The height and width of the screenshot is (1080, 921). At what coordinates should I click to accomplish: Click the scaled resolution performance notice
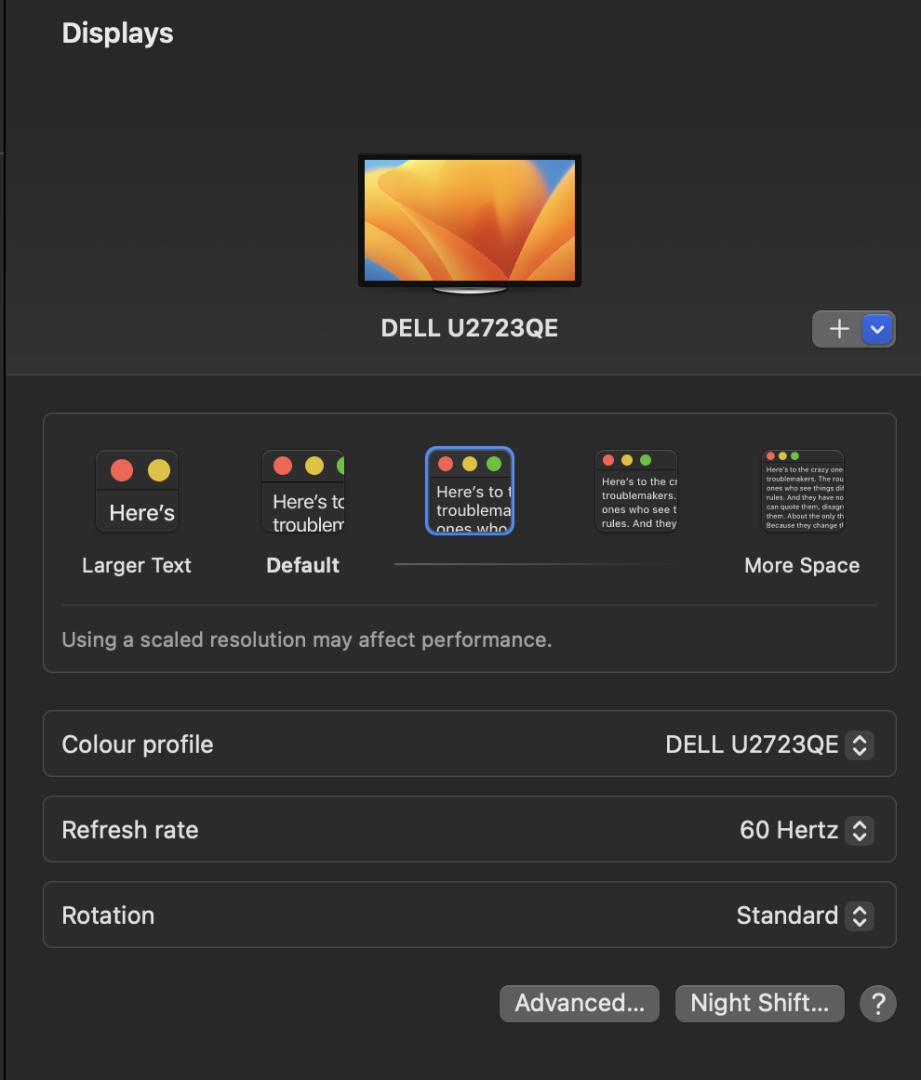coord(307,640)
